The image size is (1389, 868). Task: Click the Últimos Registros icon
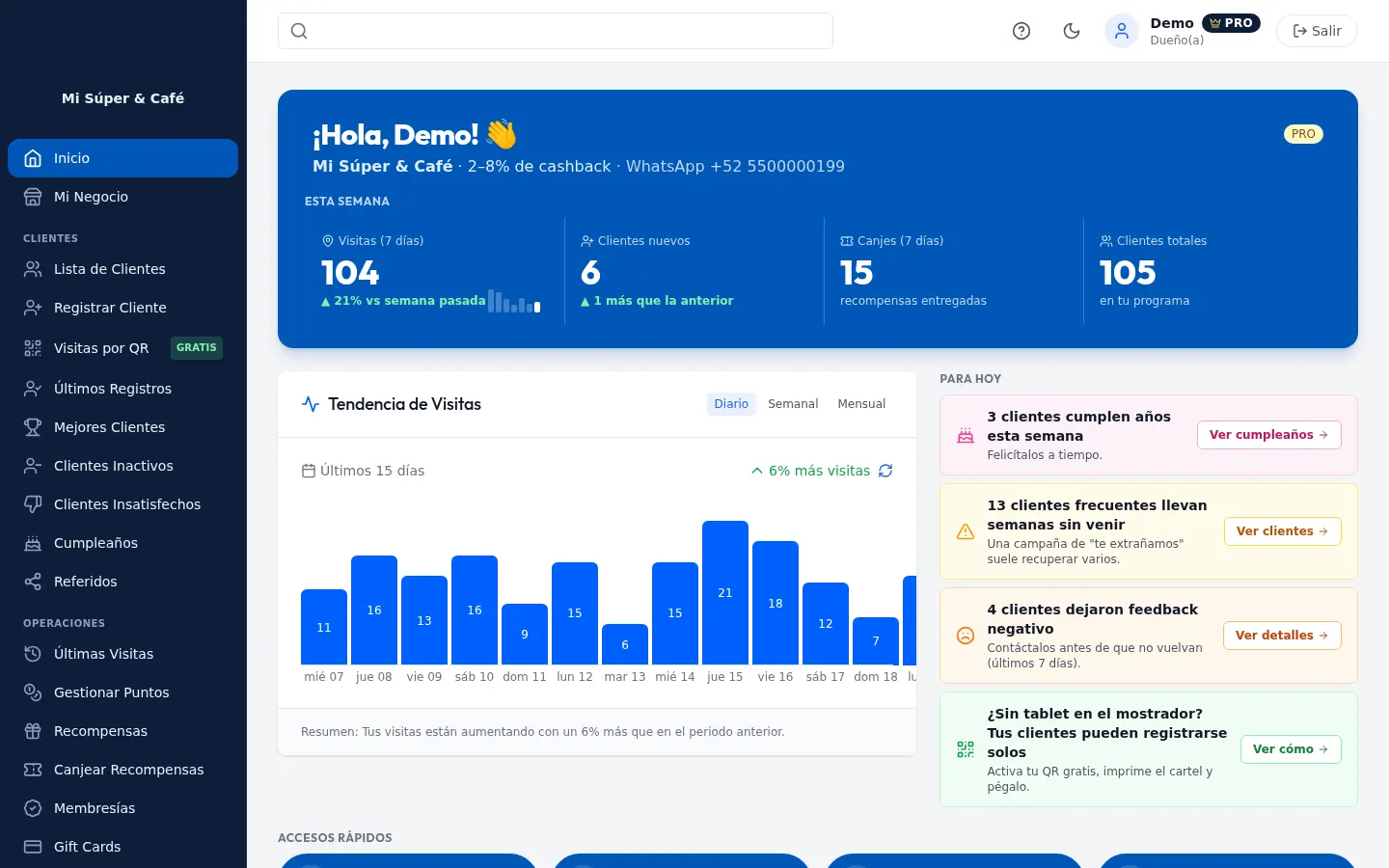[x=33, y=389]
